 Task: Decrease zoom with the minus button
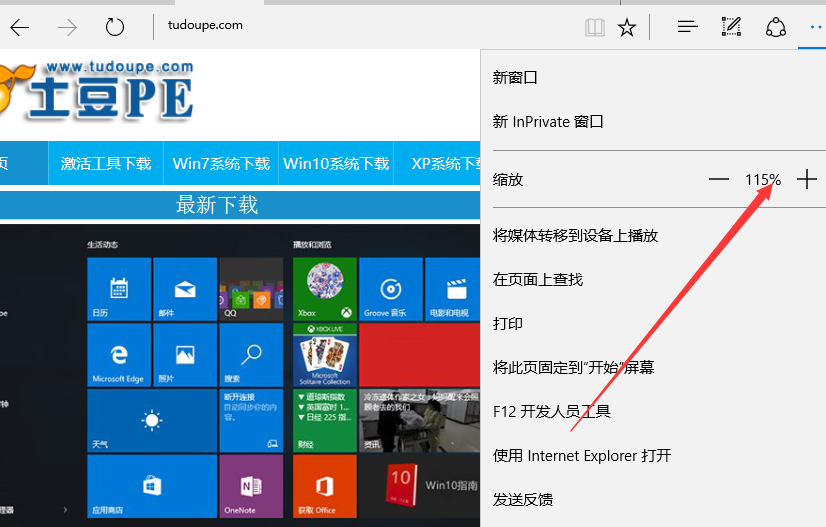[719, 179]
